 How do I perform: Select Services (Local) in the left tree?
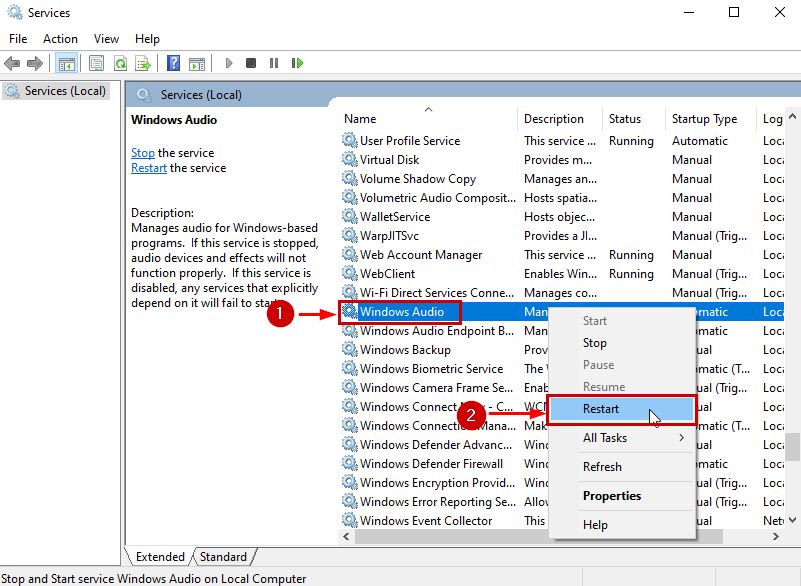63,90
